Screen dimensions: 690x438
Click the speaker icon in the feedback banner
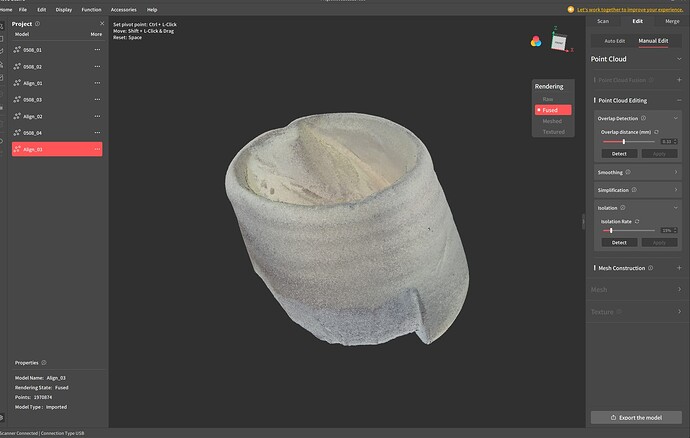click(571, 9)
